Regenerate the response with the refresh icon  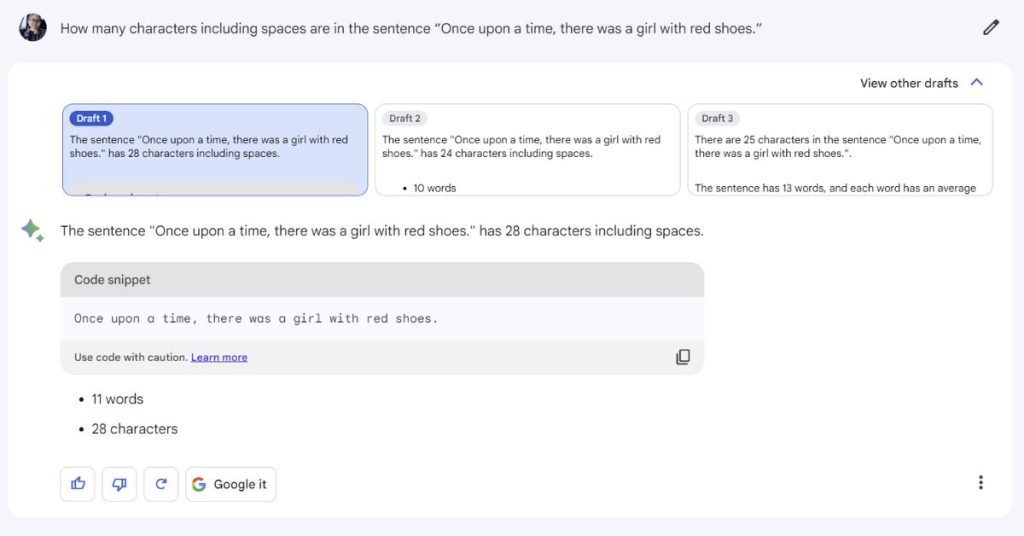click(x=161, y=484)
